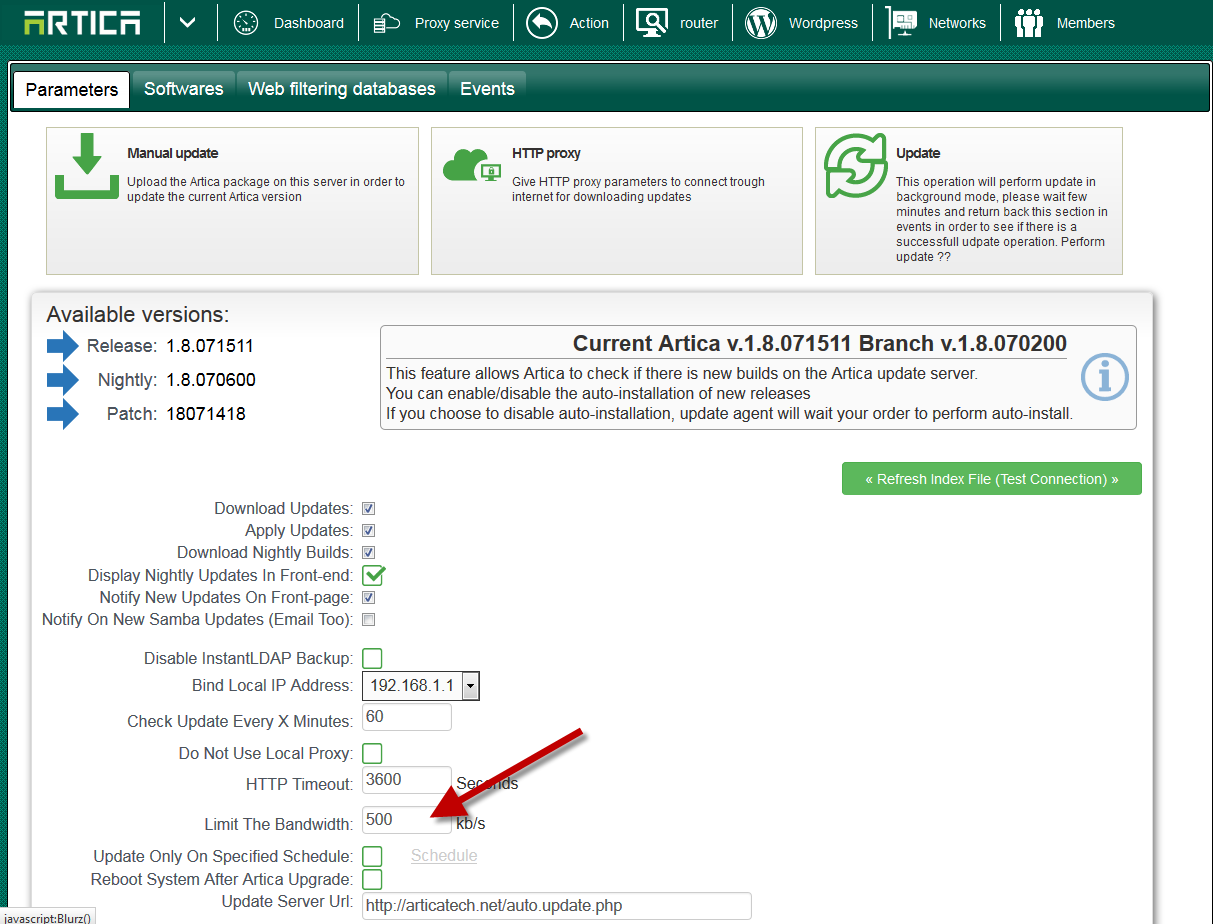Click the Action back-arrow icon

(x=542, y=22)
